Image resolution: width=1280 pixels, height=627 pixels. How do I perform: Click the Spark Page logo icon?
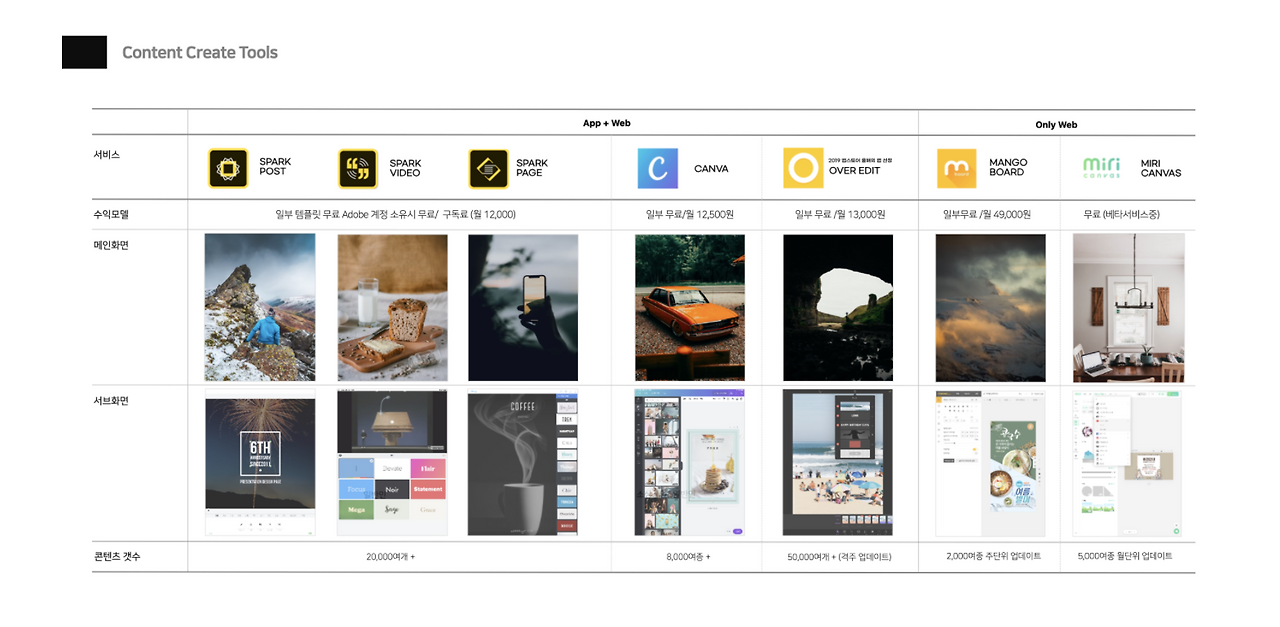tap(489, 168)
